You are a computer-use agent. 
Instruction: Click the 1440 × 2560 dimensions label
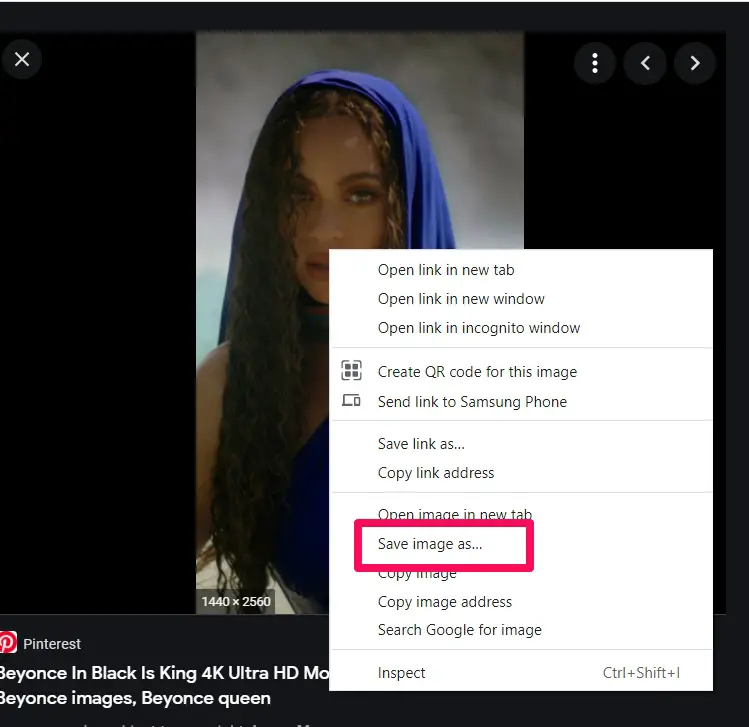[x=236, y=601]
